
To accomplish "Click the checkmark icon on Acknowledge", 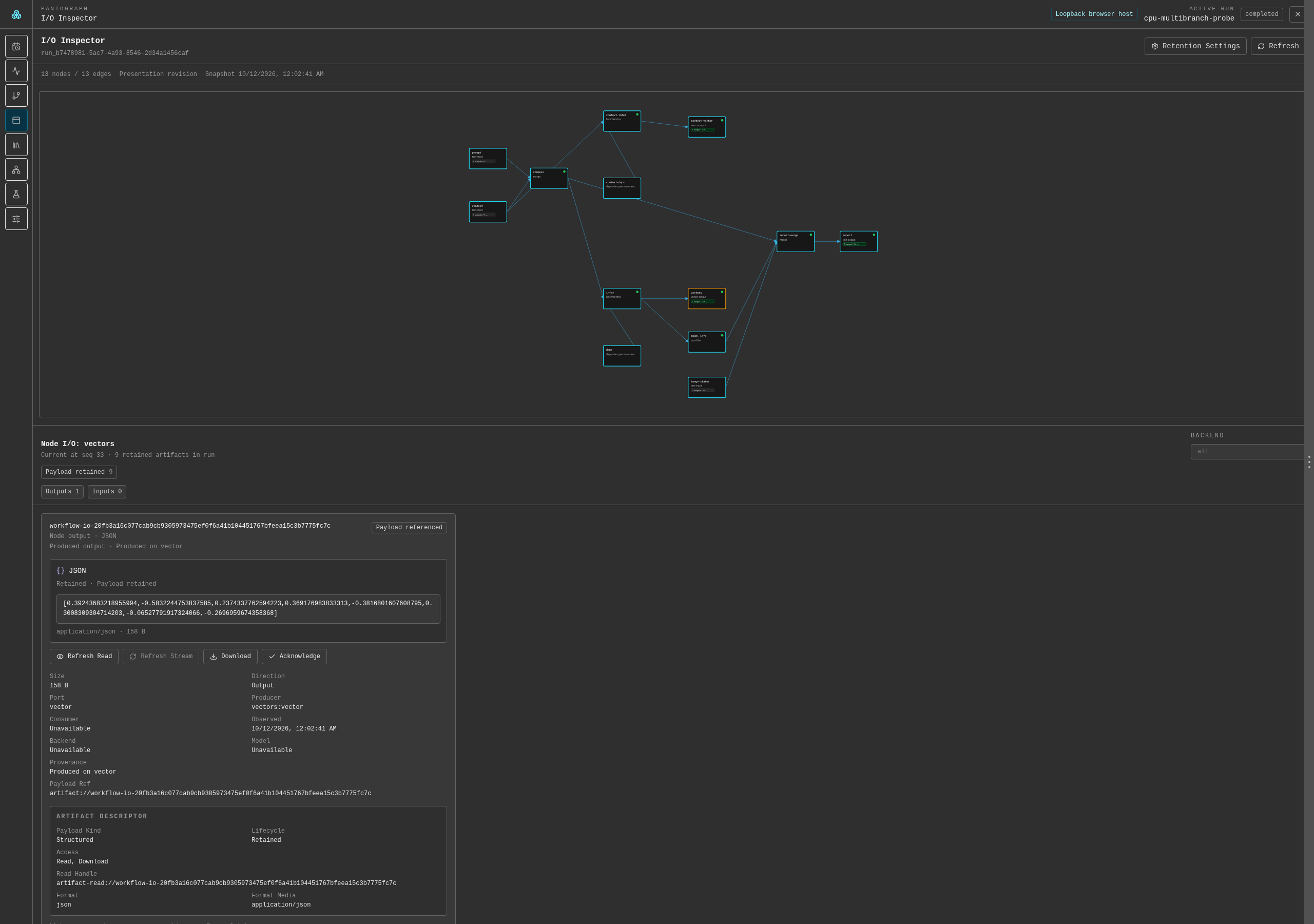I will tap(272, 657).
